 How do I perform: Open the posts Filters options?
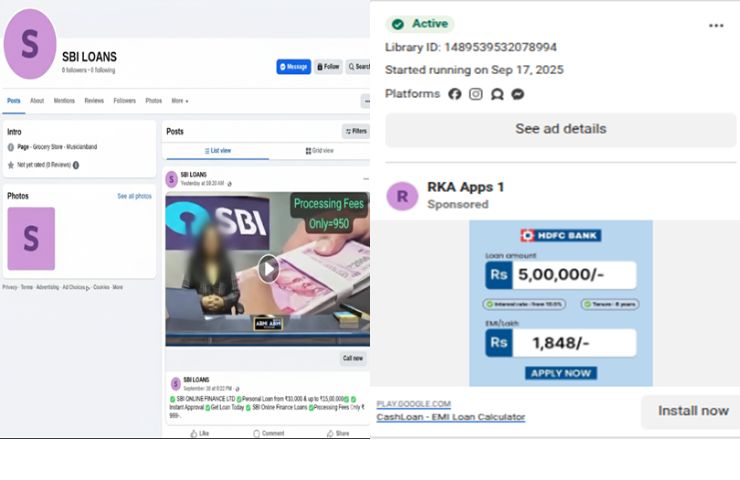click(355, 131)
